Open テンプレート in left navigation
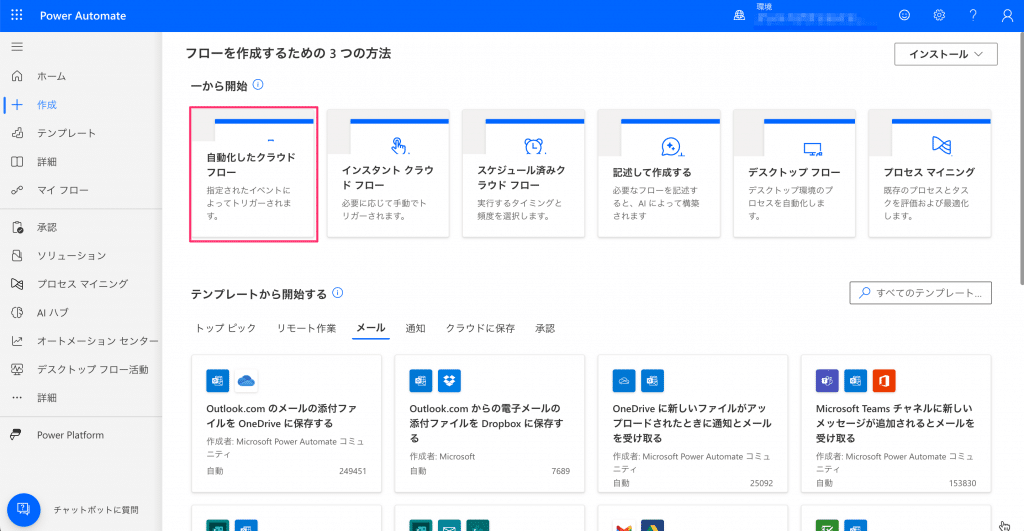This screenshot has height=531, width=1024. coord(67,133)
